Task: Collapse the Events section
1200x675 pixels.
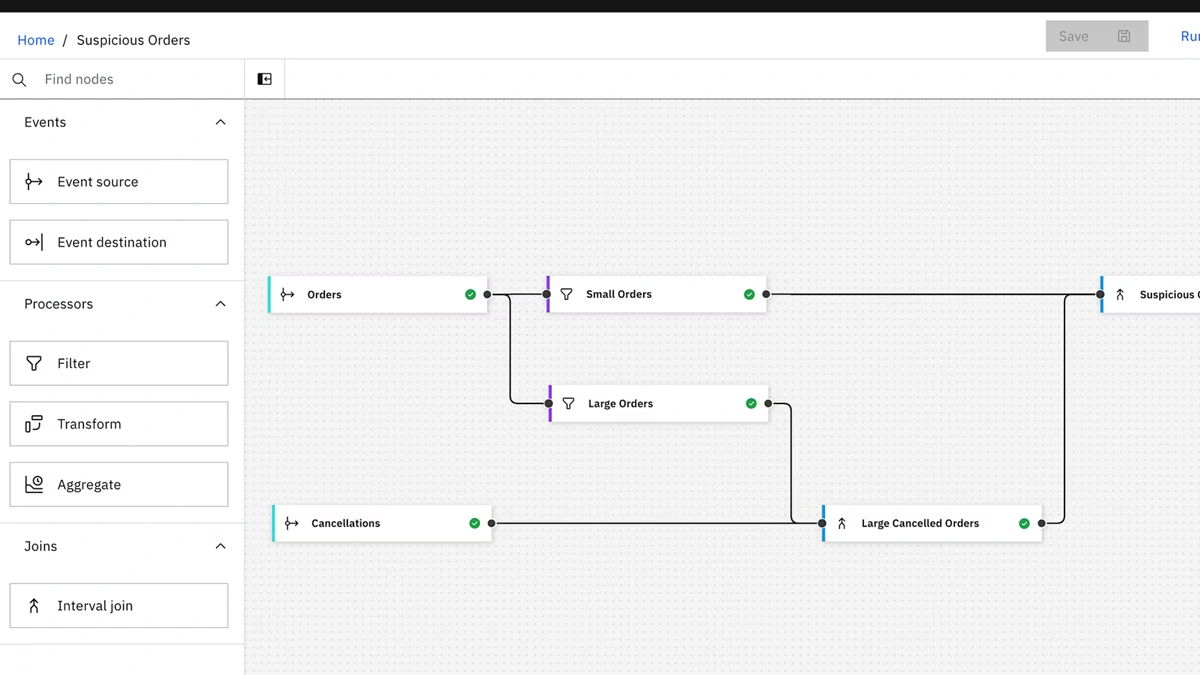Action: tap(220, 122)
